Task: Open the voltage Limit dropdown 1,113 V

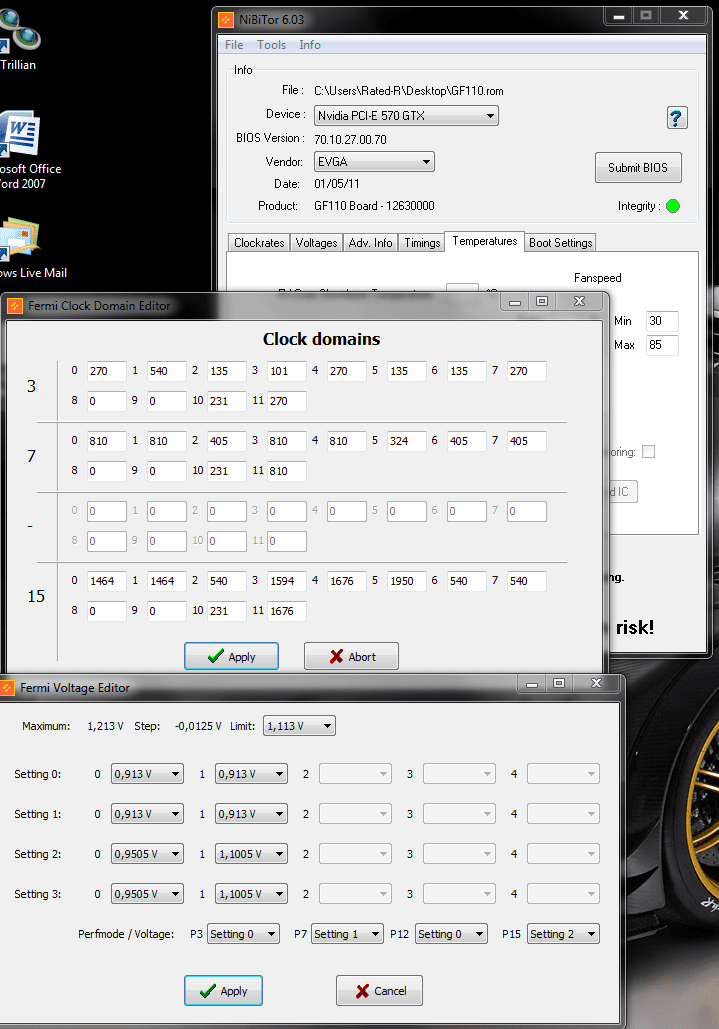Action: coord(299,726)
